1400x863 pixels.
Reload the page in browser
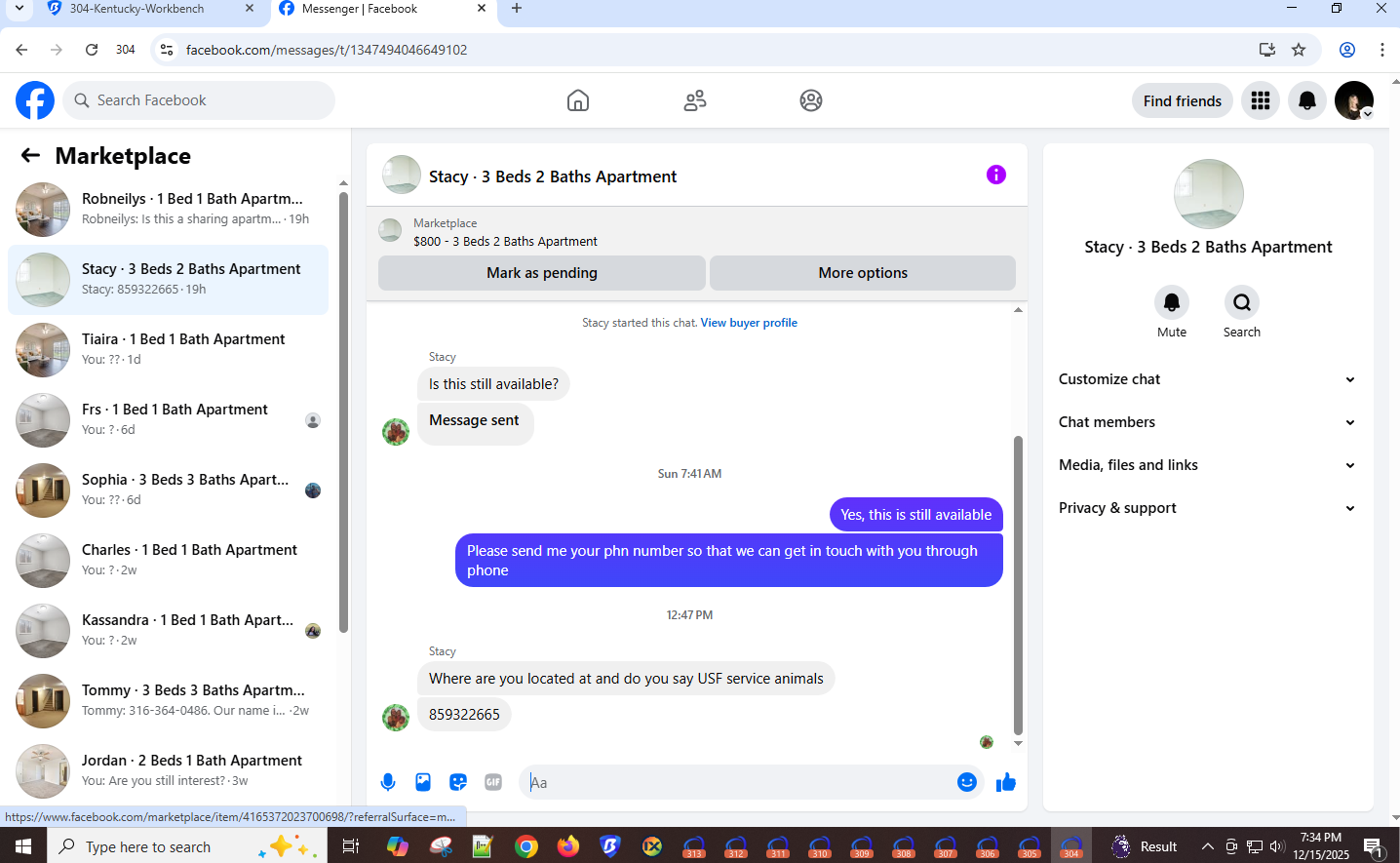(92, 50)
